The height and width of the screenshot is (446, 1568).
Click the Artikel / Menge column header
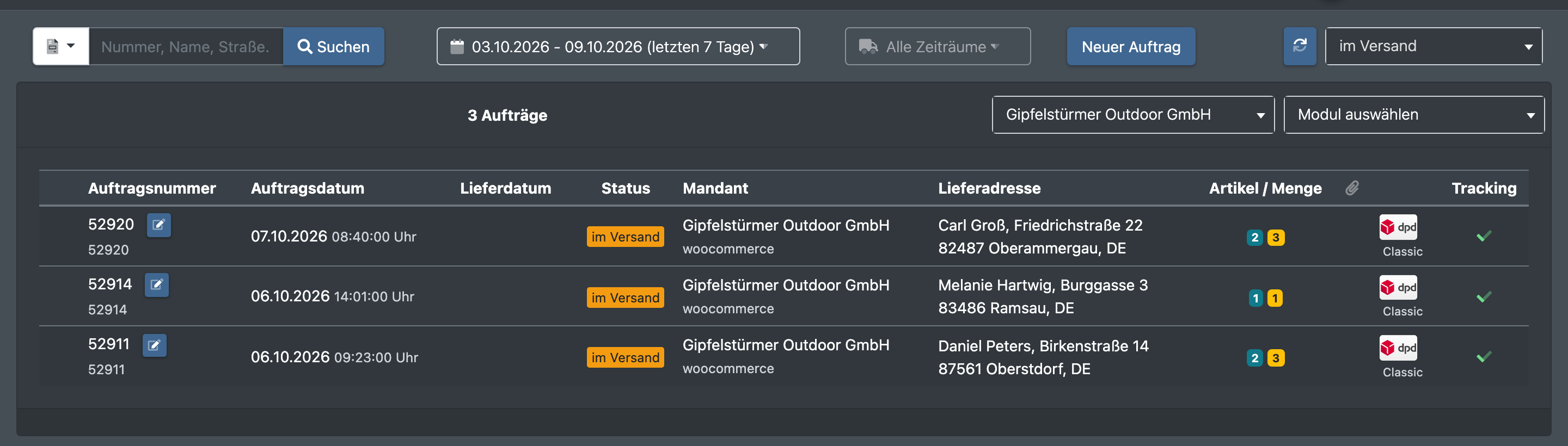click(x=1265, y=188)
